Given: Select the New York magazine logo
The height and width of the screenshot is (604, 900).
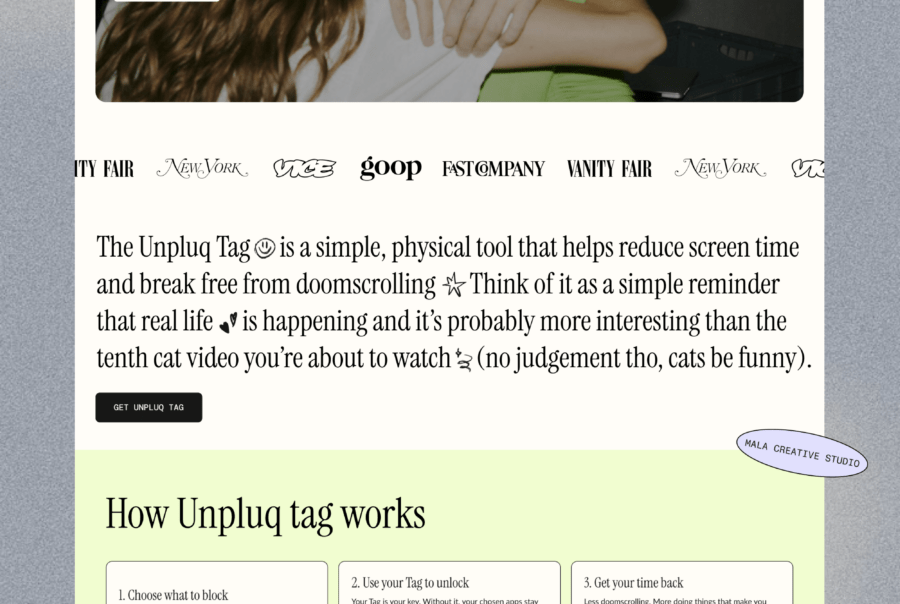Looking at the screenshot, I should pos(202,168).
